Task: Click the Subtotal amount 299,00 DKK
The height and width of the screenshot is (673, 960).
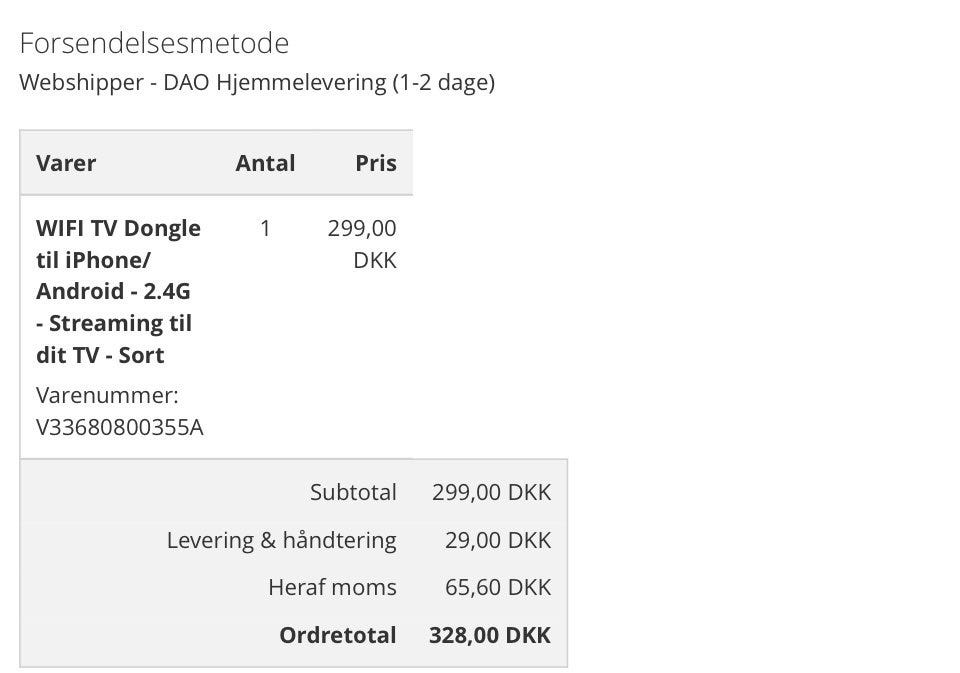Action: [x=491, y=492]
